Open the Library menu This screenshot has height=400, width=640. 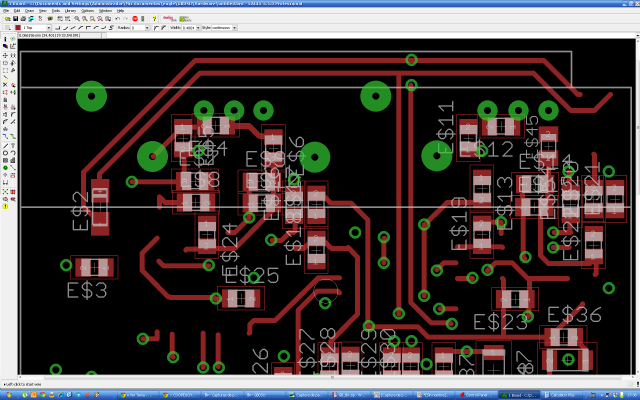click(68, 10)
